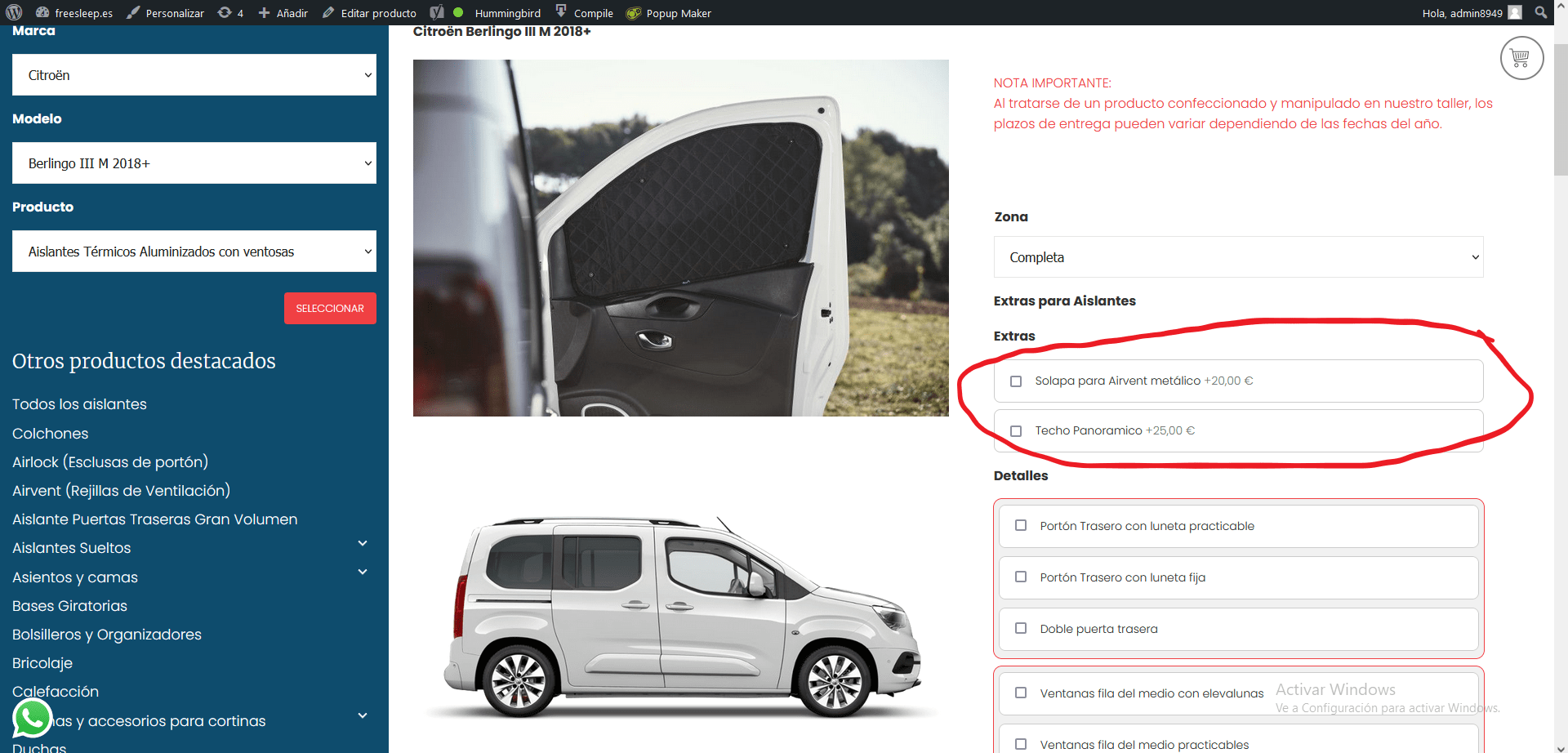Click the Compile icon

561,11
